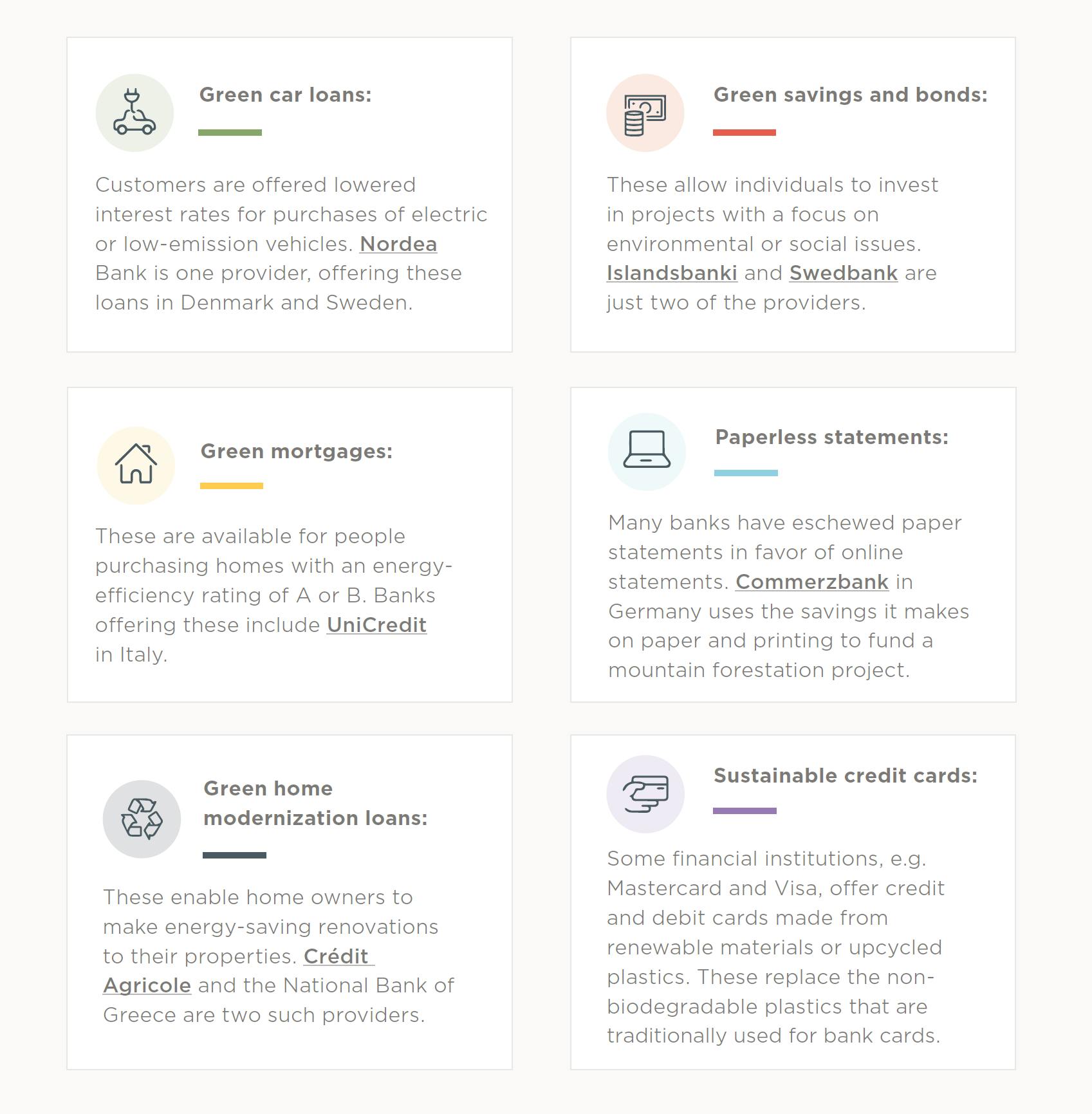Follow the Swedbank link

pyautogui.click(x=844, y=273)
